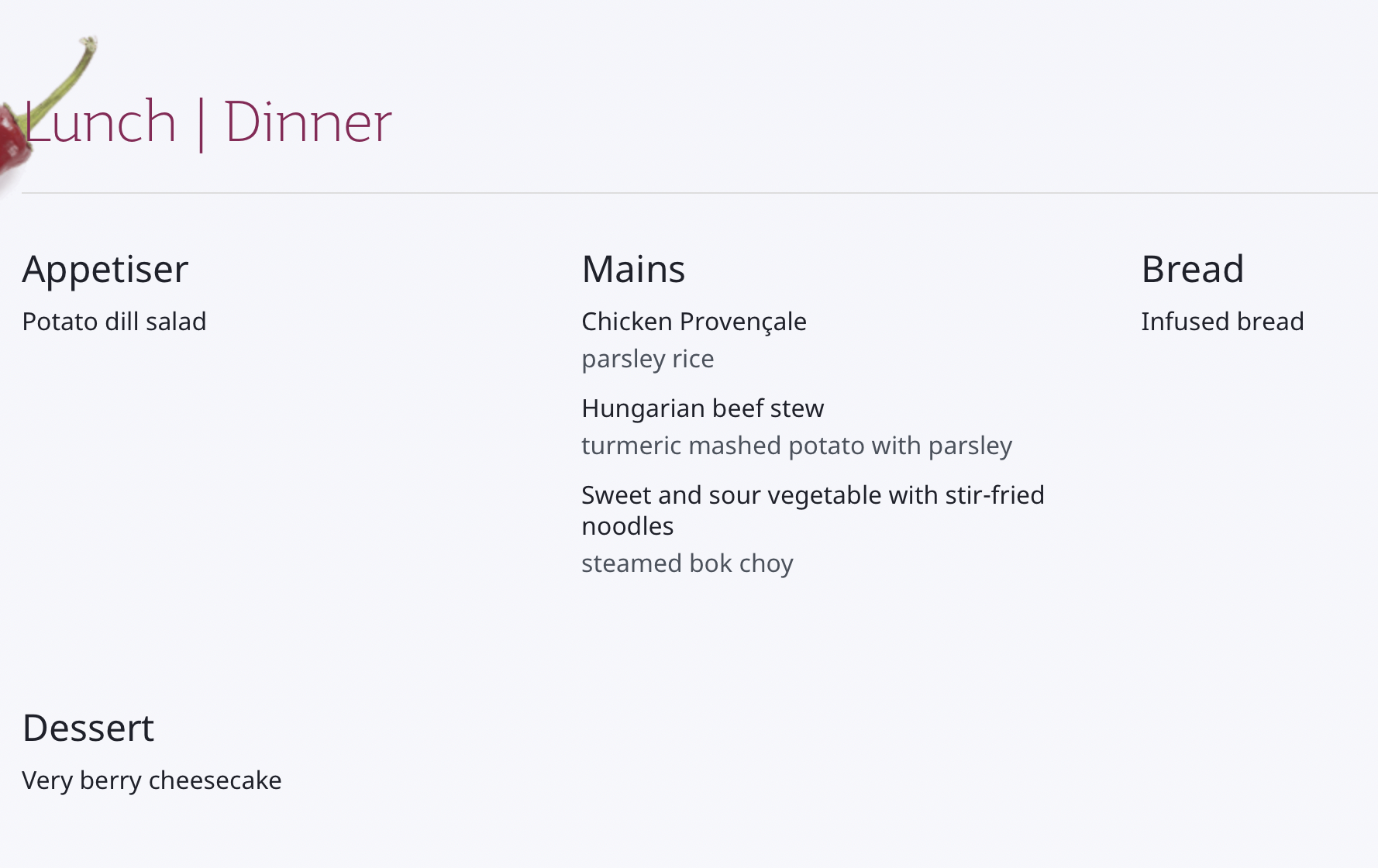Image resolution: width=1378 pixels, height=868 pixels.
Task: Click the word Dinner in the title
Action: pyautogui.click(x=308, y=122)
